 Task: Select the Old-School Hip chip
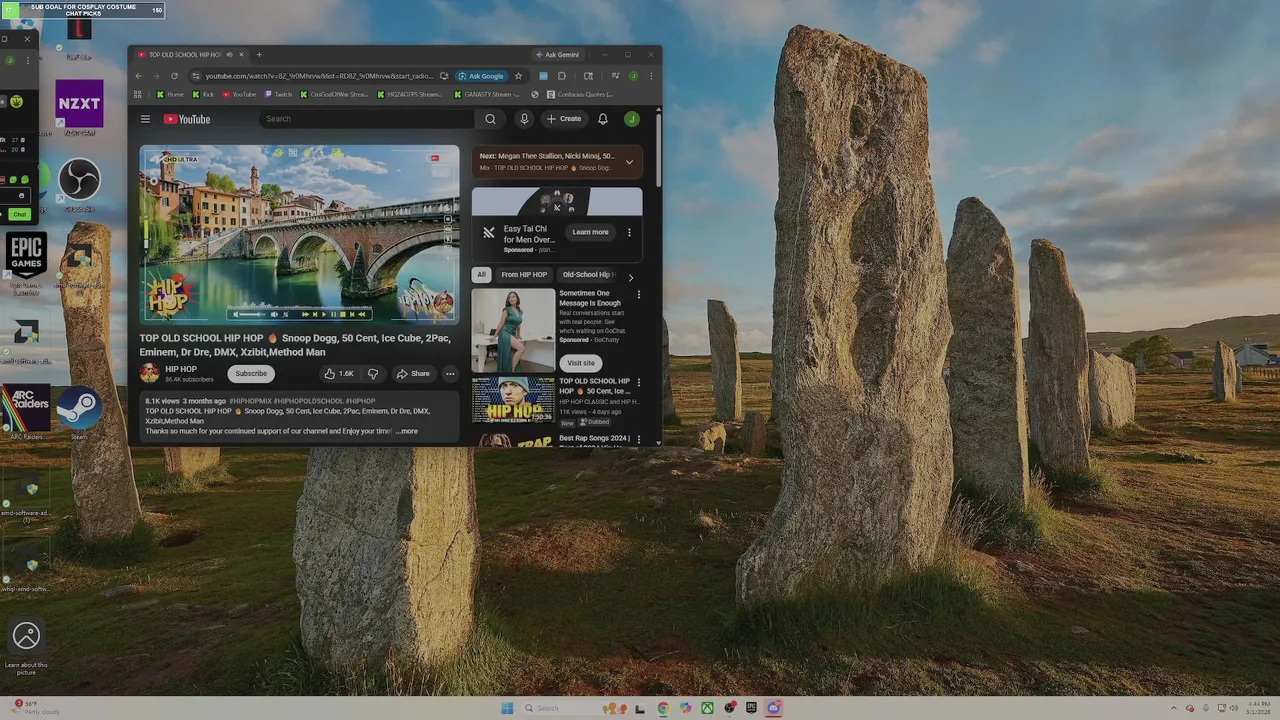point(588,275)
